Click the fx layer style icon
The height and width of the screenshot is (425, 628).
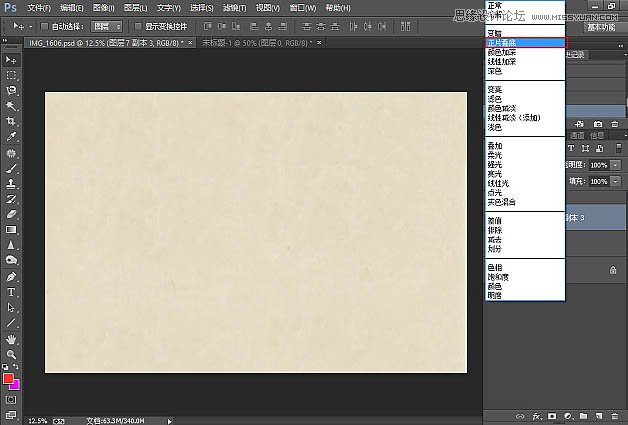(536, 414)
